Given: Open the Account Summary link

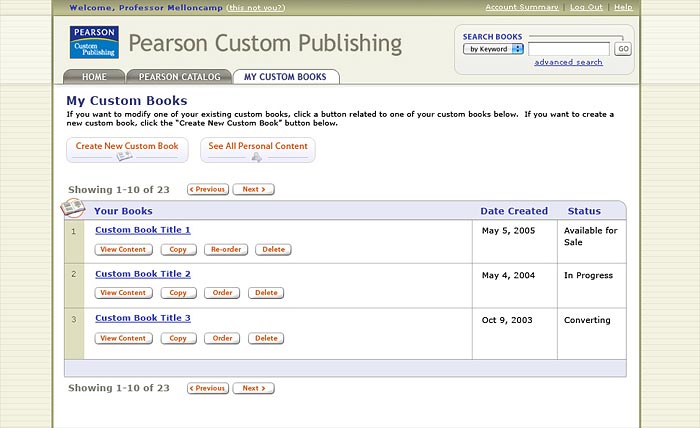Looking at the screenshot, I should pos(522,7).
